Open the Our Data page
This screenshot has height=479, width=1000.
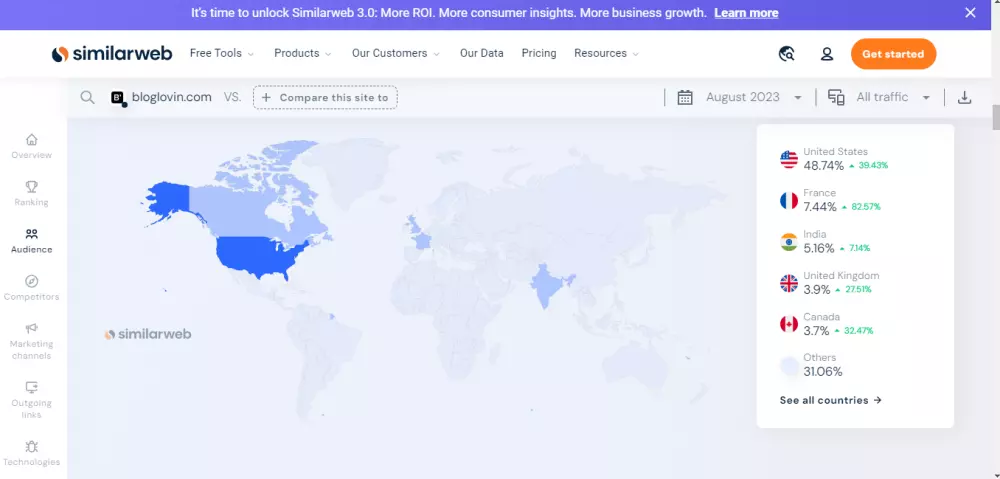[x=482, y=54]
